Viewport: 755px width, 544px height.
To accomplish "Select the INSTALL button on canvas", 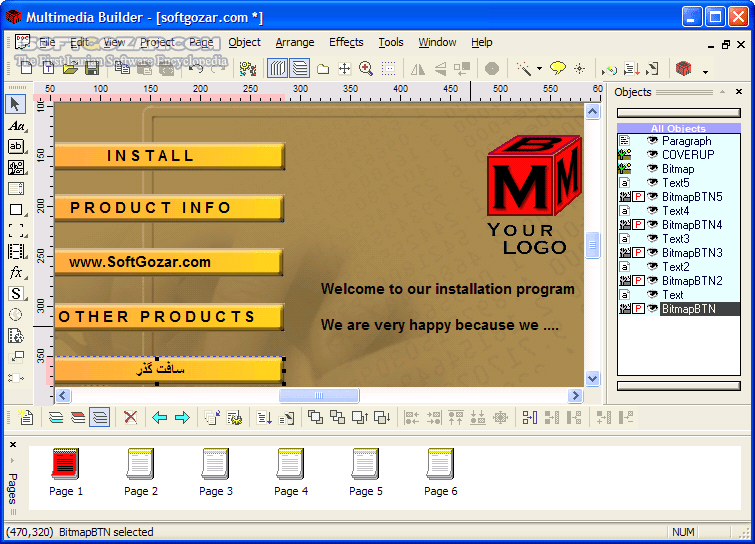I will click(169, 156).
